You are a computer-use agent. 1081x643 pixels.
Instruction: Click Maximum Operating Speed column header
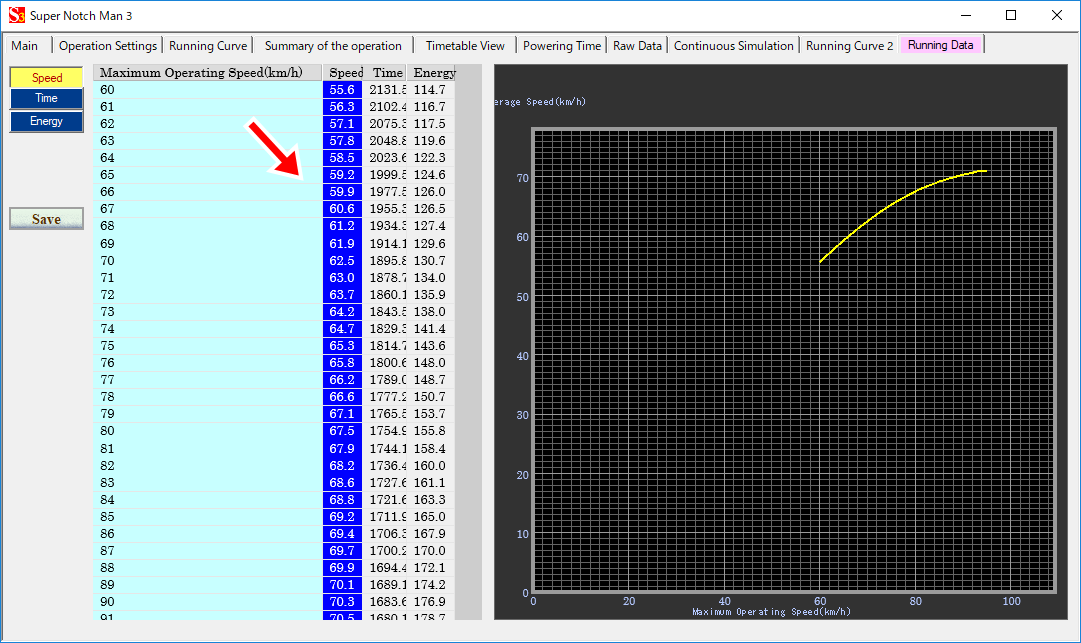tap(208, 73)
